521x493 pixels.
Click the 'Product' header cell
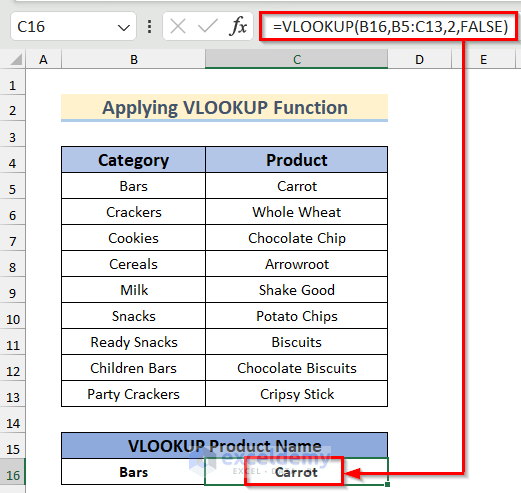pyautogui.click(x=297, y=160)
